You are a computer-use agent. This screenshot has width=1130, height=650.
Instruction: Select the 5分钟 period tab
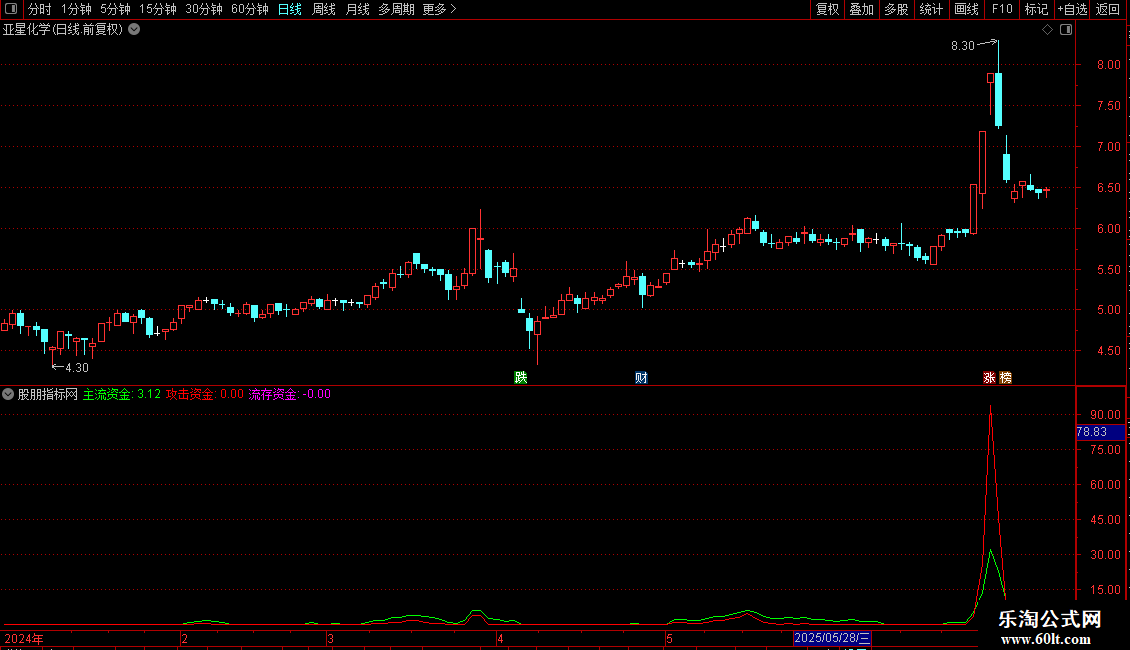pos(115,9)
